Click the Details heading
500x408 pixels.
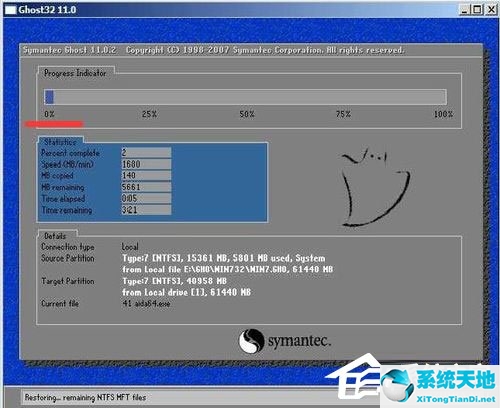(55, 236)
